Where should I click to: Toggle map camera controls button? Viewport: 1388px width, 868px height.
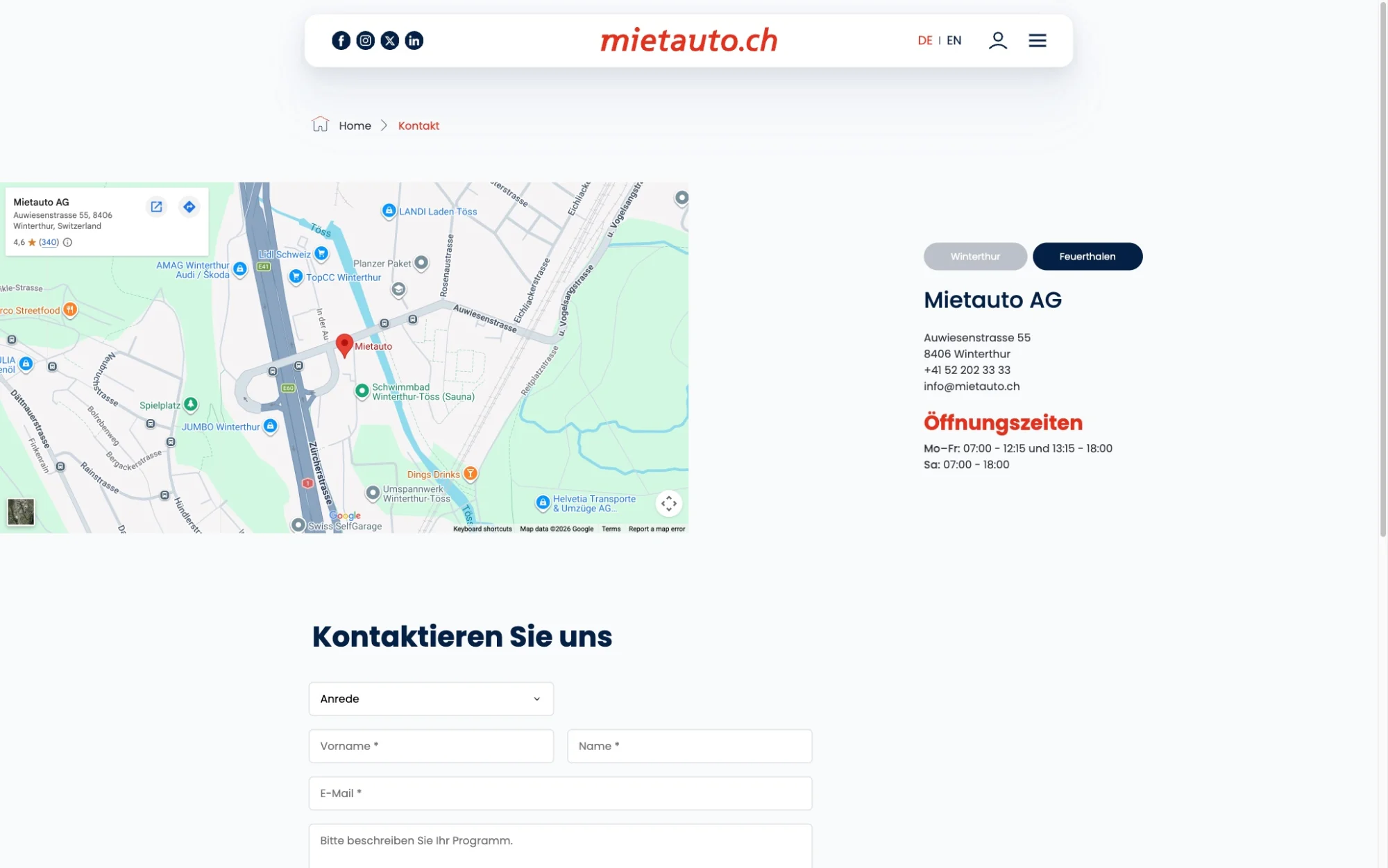tap(669, 504)
